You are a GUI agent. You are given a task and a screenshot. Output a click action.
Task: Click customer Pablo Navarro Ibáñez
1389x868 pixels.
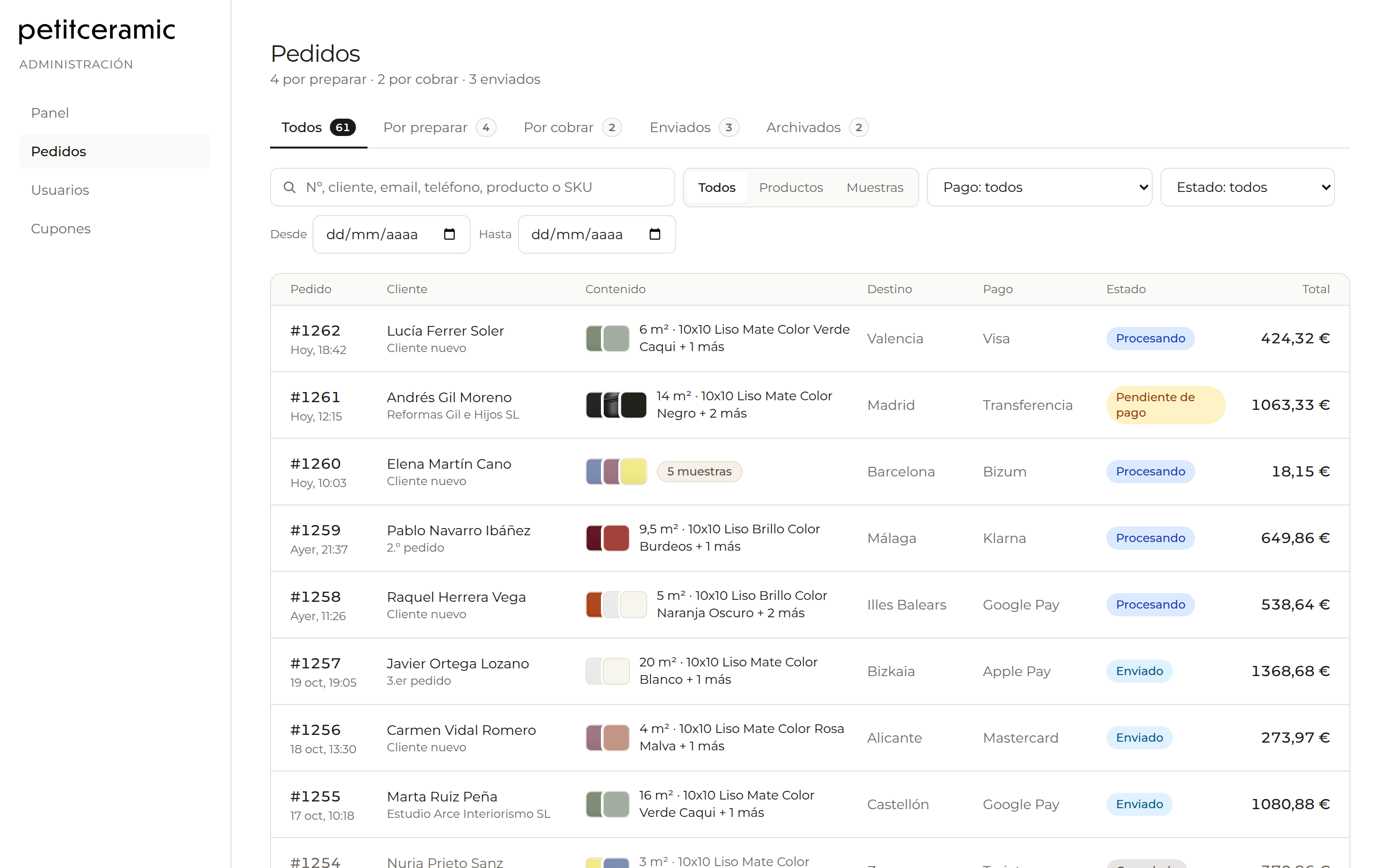pyautogui.click(x=459, y=530)
